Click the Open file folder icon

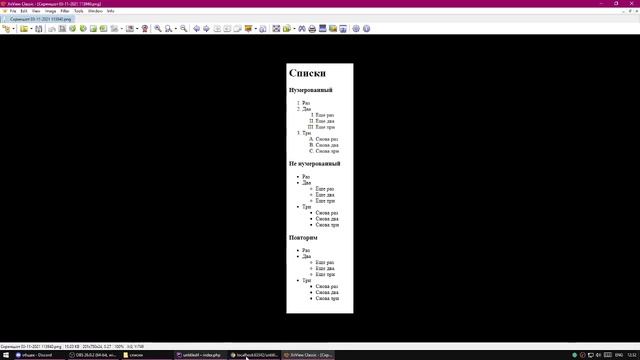point(24,29)
